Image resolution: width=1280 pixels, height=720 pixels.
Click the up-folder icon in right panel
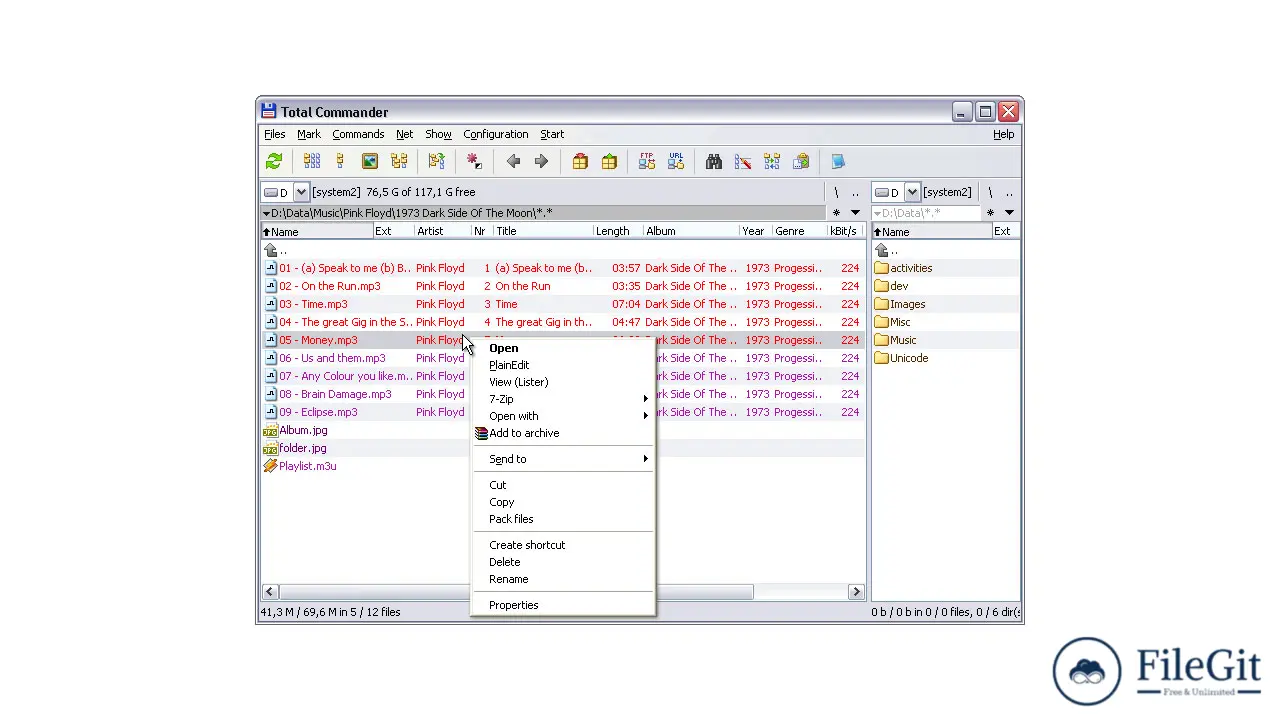coord(881,250)
